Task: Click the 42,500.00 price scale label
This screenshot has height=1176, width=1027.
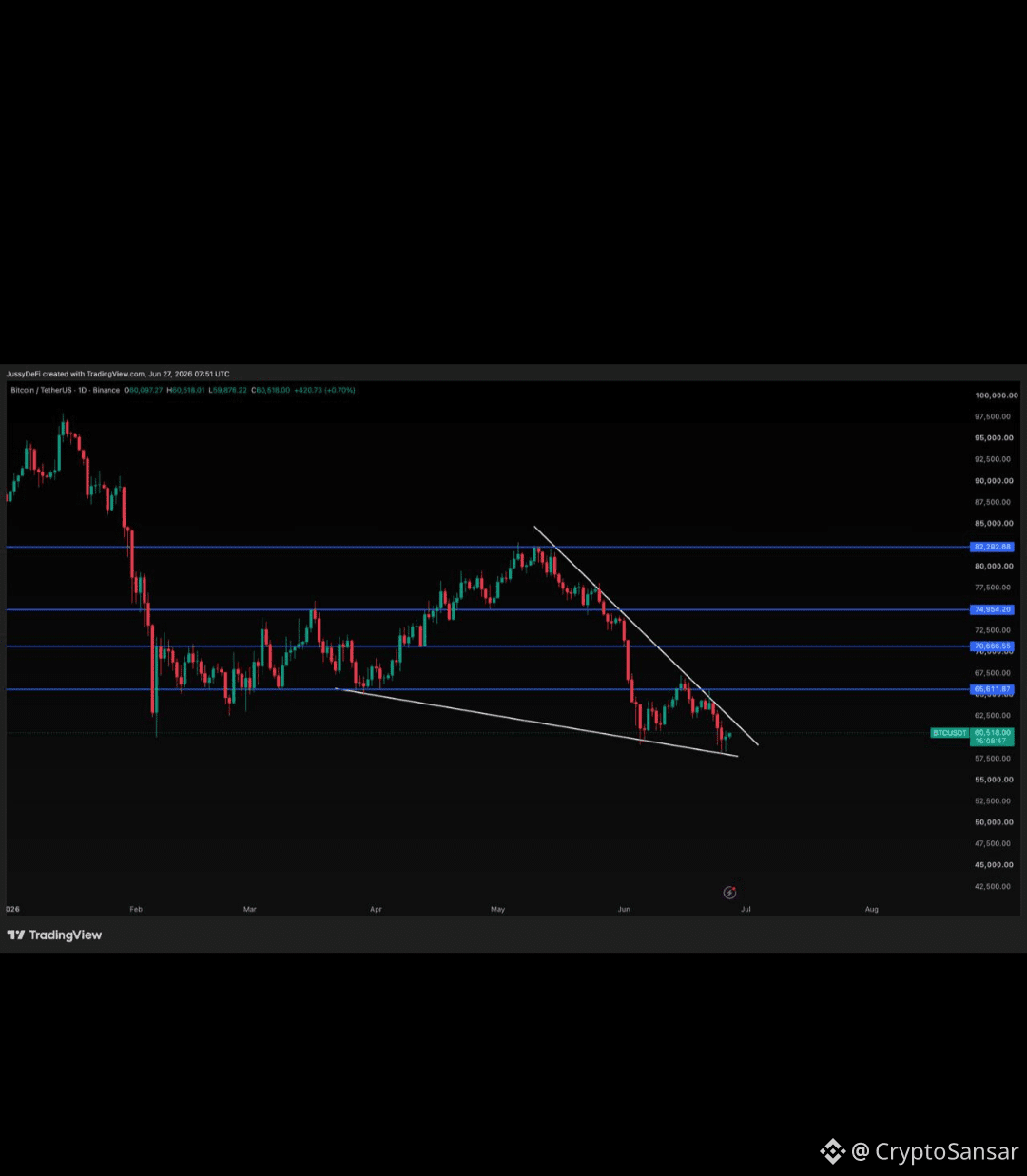Action: pyautogui.click(x=994, y=886)
